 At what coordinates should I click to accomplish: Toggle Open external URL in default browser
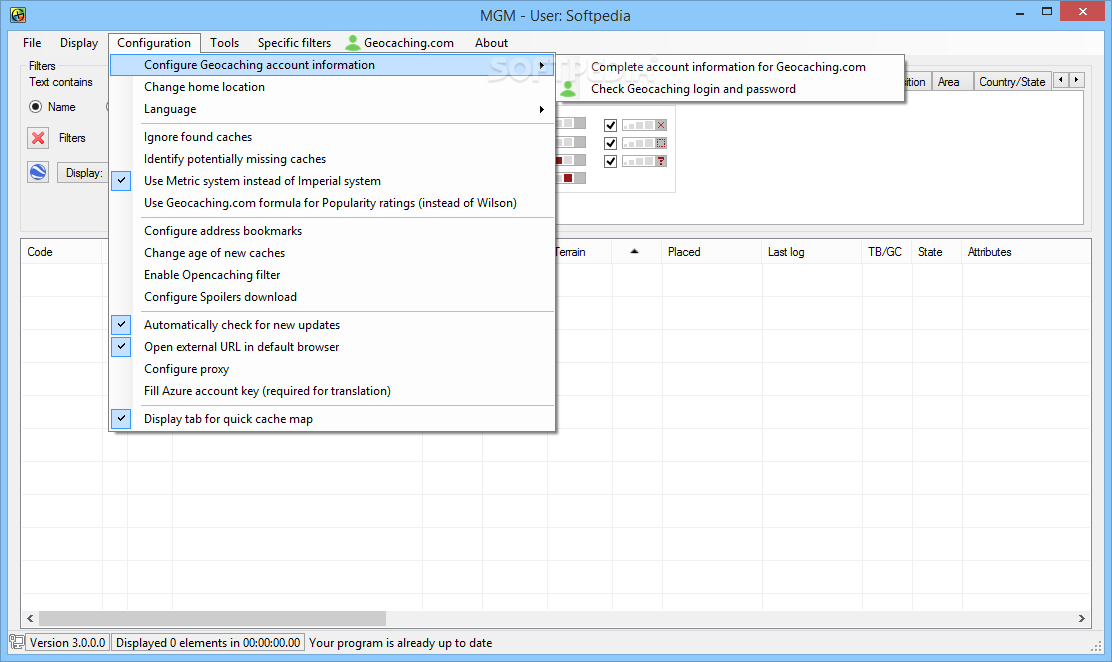point(332,347)
